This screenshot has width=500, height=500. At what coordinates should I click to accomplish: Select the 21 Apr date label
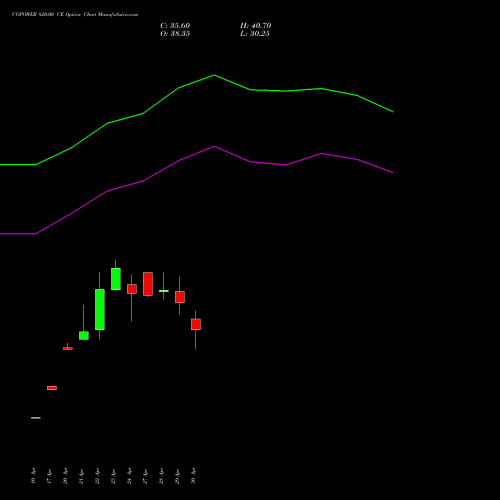pos(81,476)
